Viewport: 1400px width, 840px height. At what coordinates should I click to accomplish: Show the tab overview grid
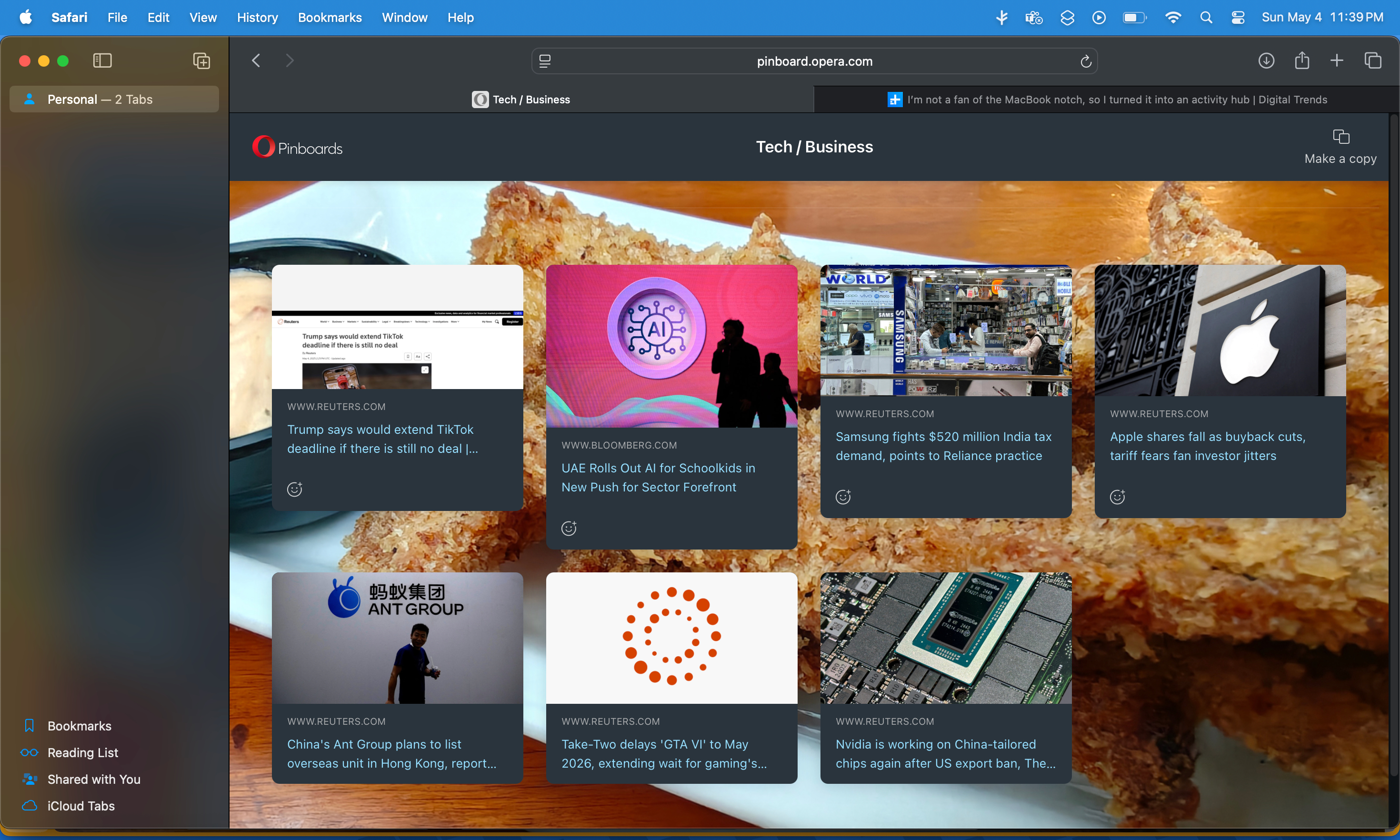coord(1373,60)
